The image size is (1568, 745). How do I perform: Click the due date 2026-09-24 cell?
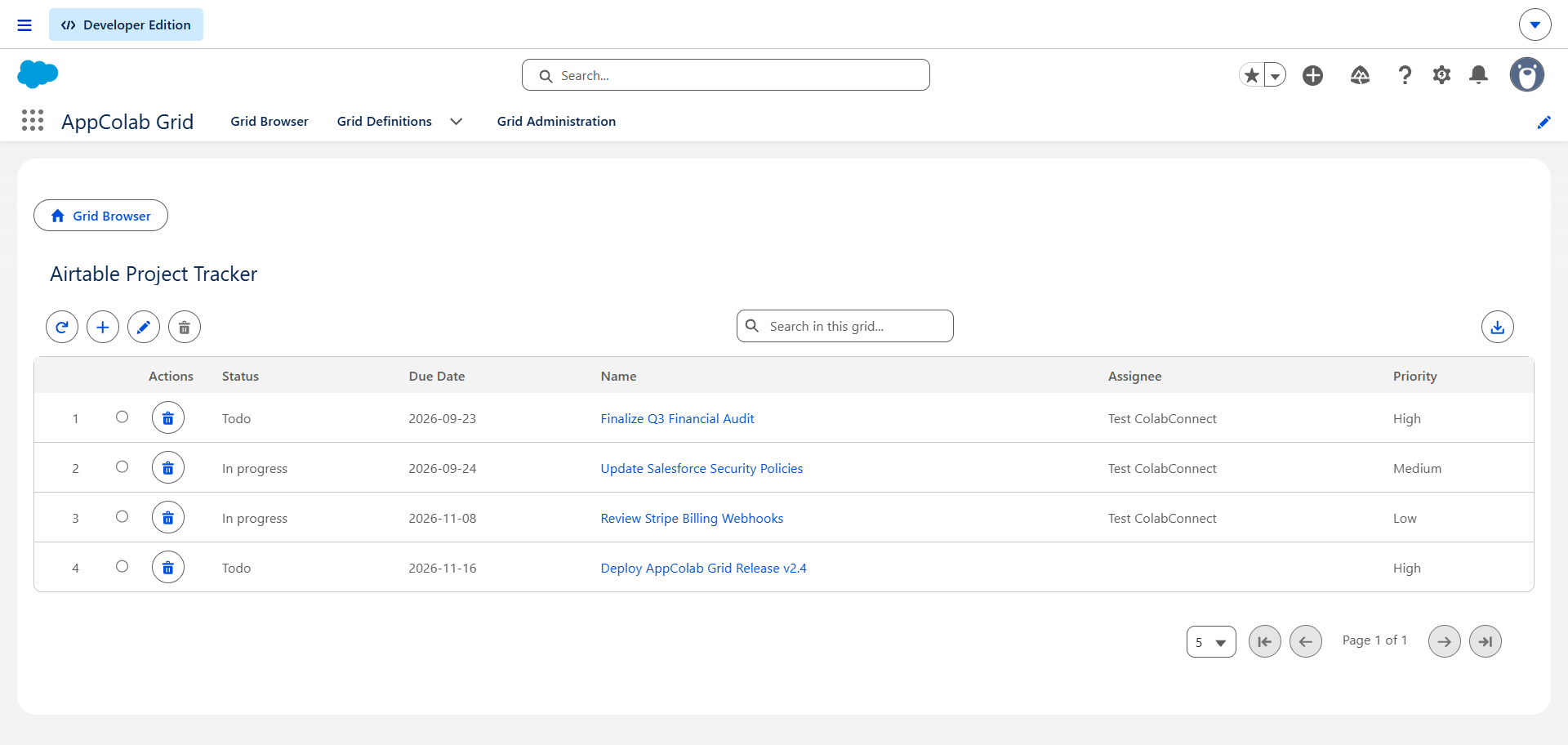[443, 468]
